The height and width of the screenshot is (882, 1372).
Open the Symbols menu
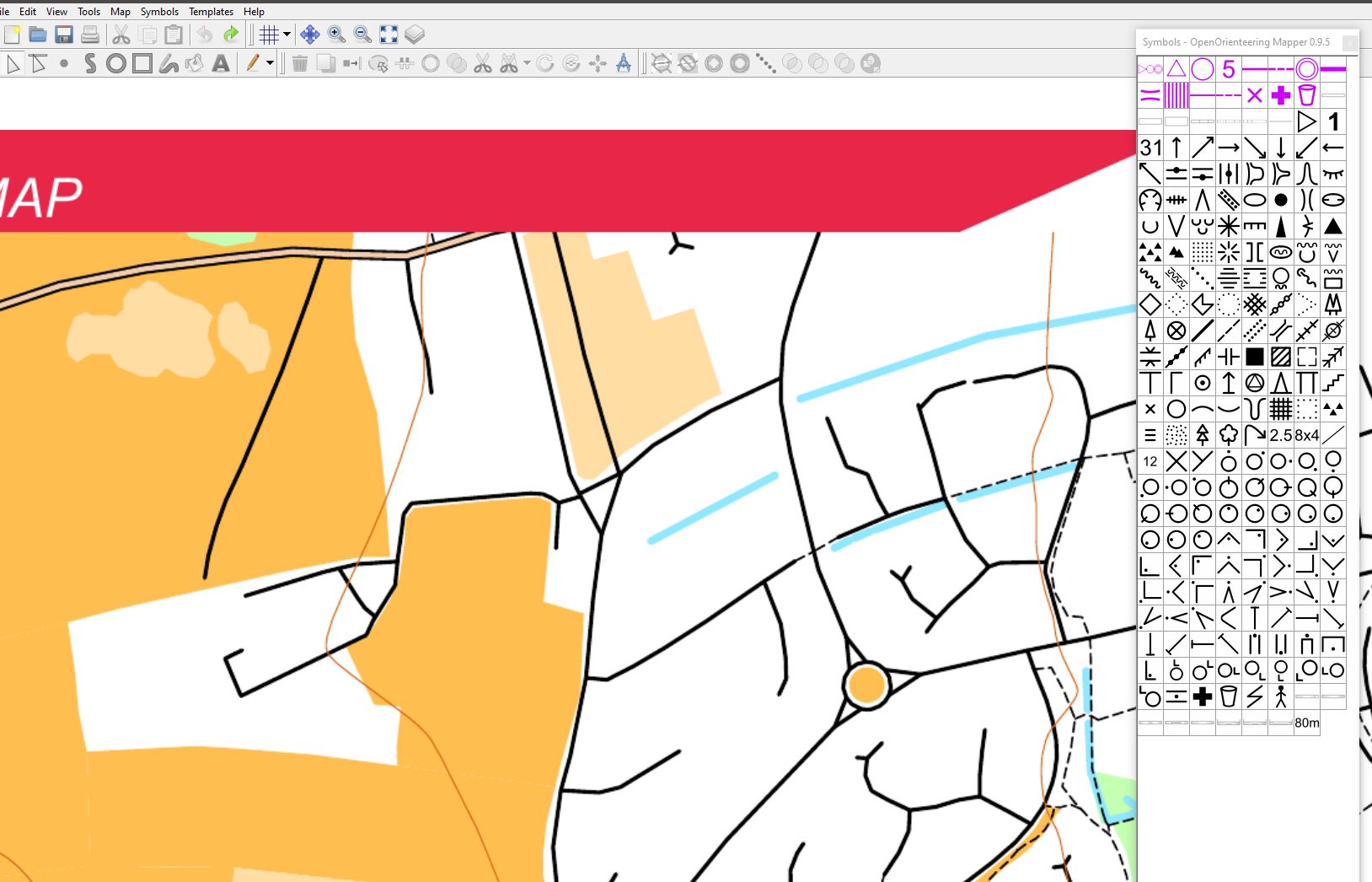click(159, 11)
